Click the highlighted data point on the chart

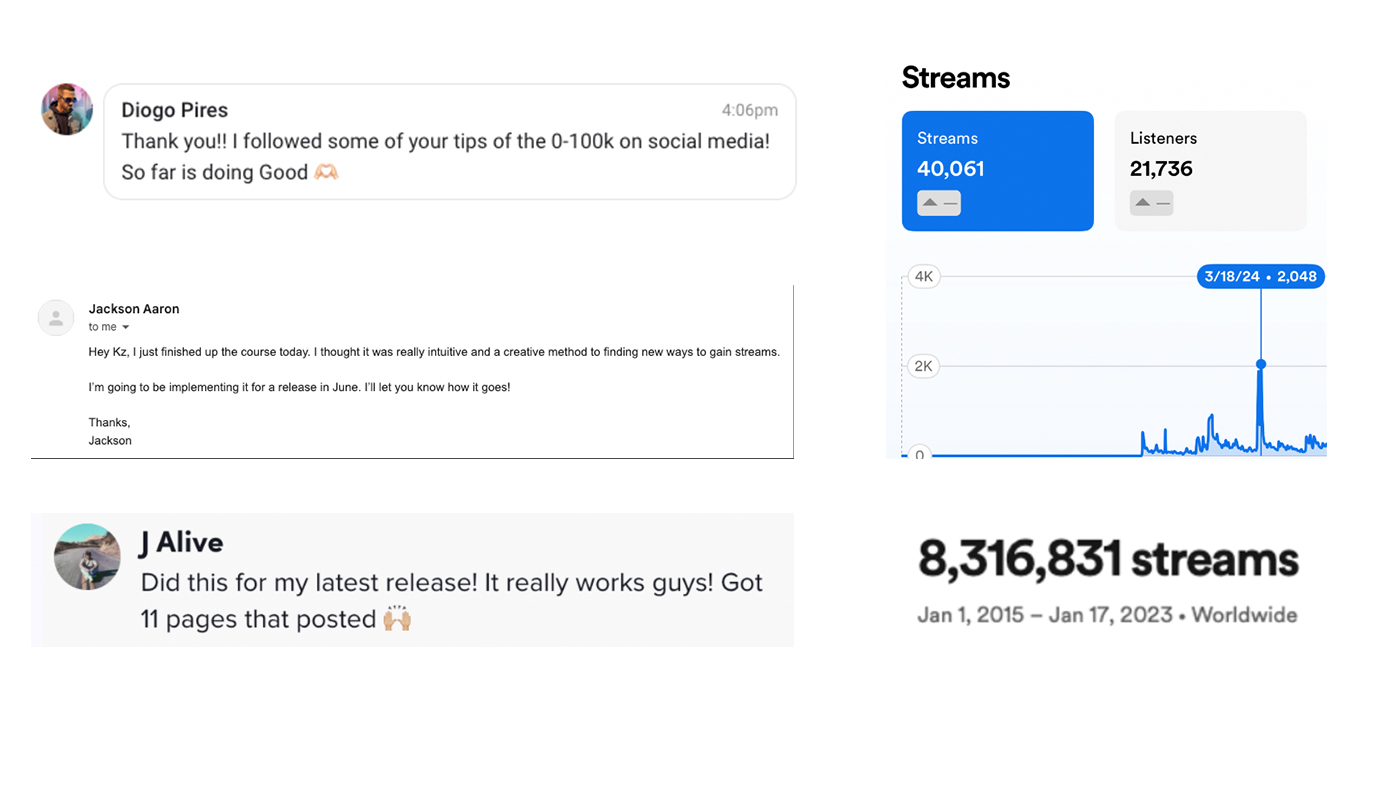[x=1261, y=364]
